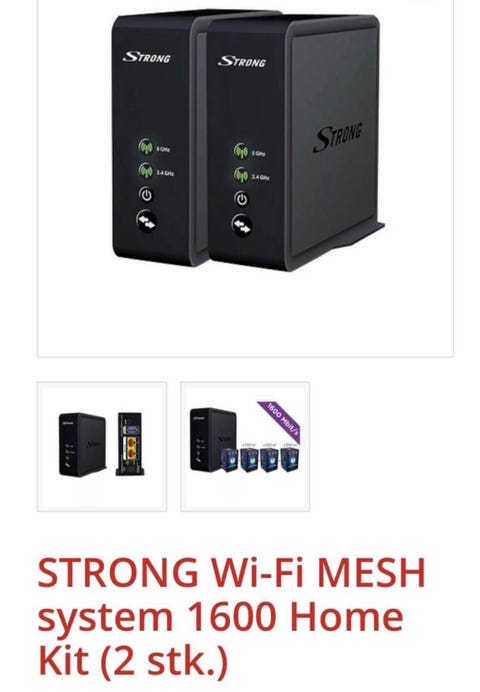Click the large STRONG logo on device side
This screenshot has height=692, width=480.
tap(338, 136)
